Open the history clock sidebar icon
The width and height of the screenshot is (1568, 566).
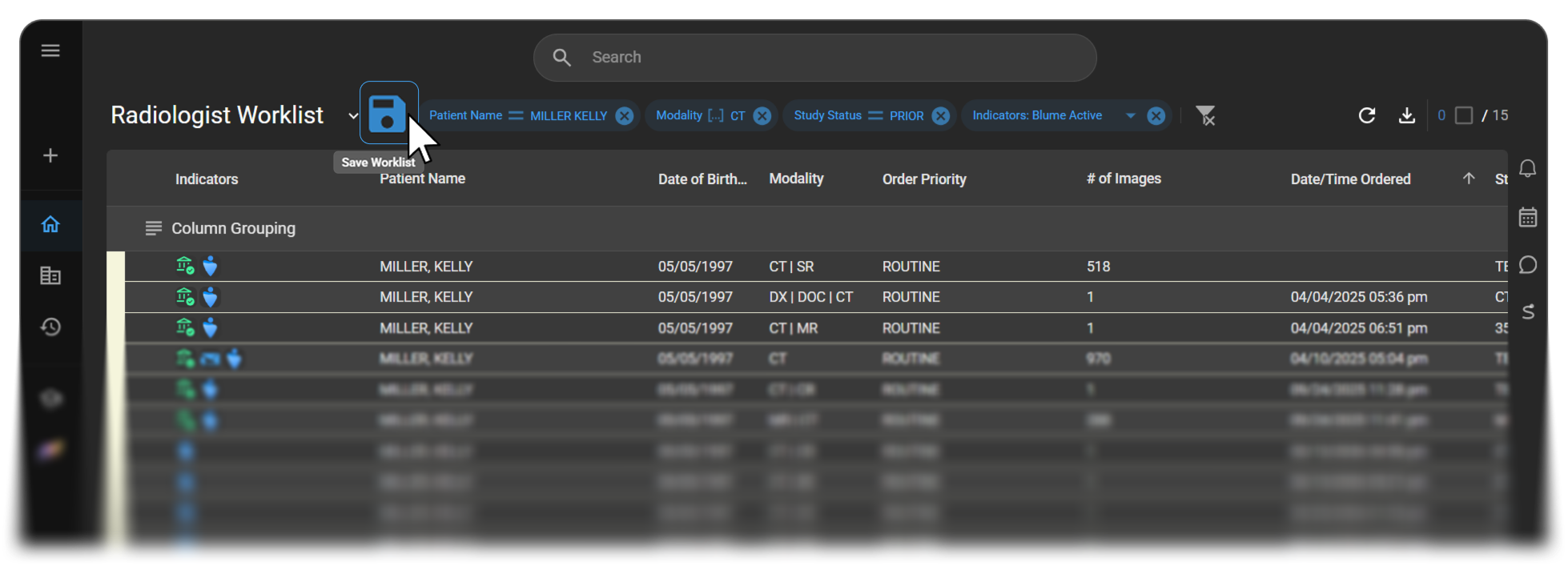click(50, 327)
